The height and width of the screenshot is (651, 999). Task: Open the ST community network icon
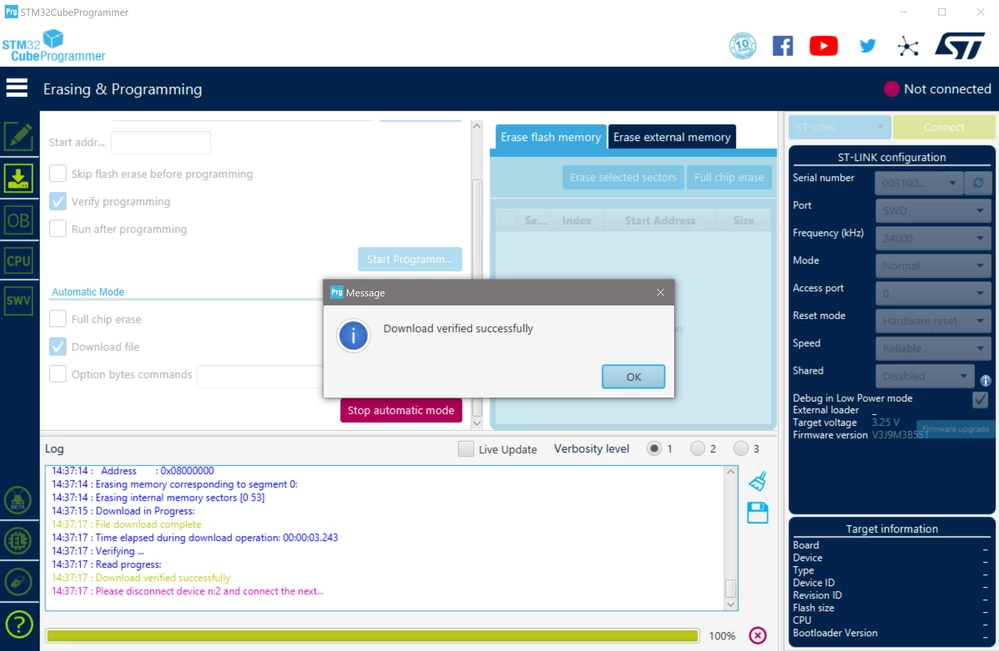[908, 46]
